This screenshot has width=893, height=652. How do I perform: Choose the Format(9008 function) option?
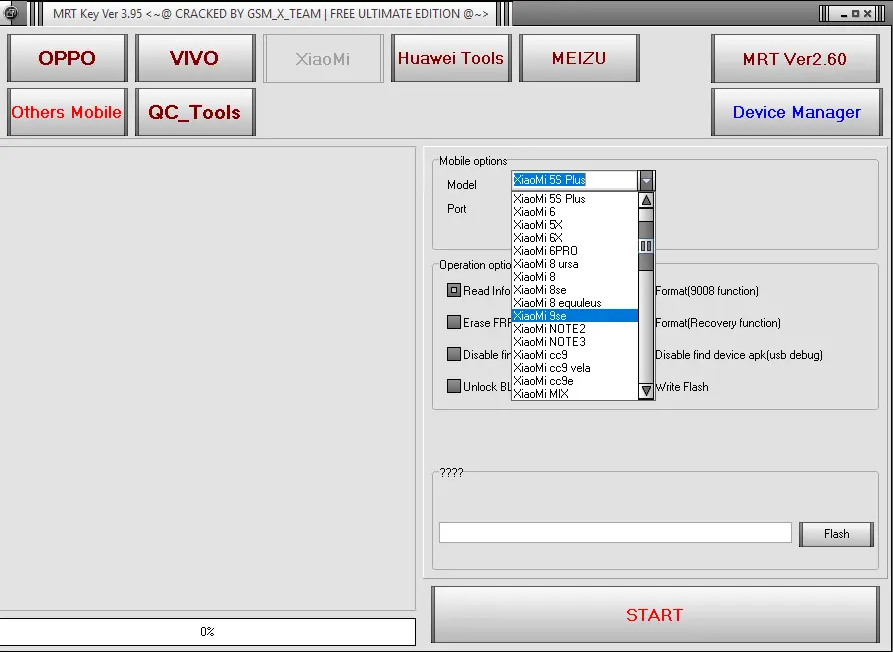[707, 291]
